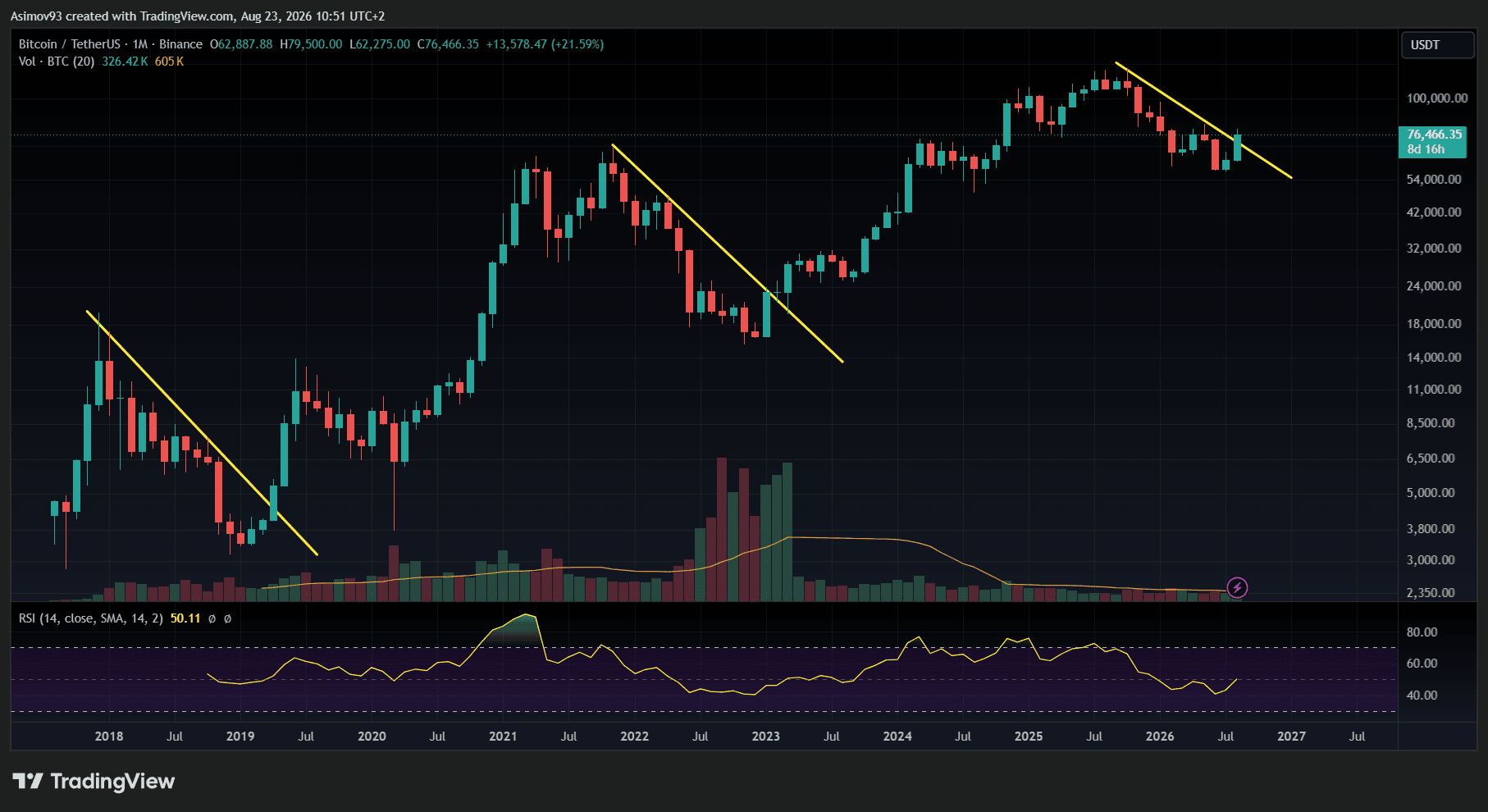Click the 3,000.00 price axis label
This screenshot has height=812, width=1488.
[x=1431, y=560]
